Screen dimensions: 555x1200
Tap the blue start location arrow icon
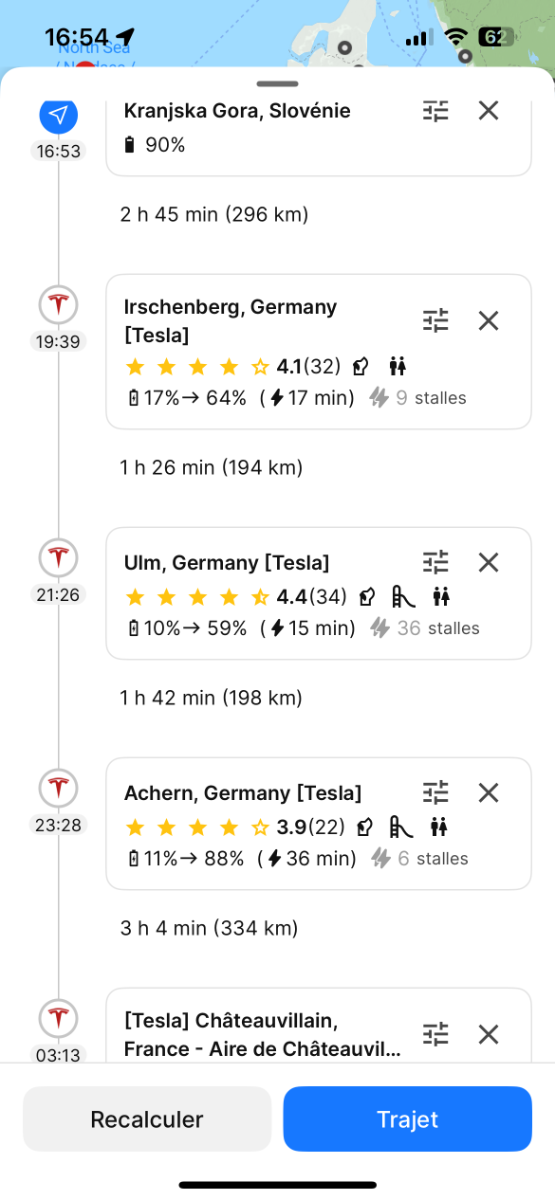pyautogui.click(x=58, y=115)
